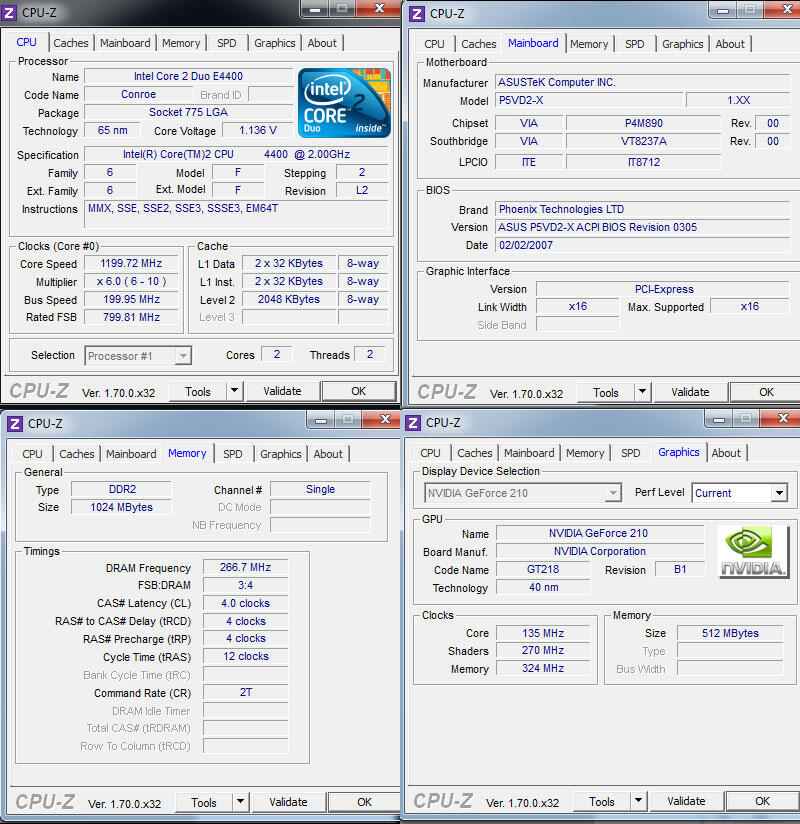Open Graphics tab in the Memory window
Viewport: 800px width, 824px height.
click(281, 454)
